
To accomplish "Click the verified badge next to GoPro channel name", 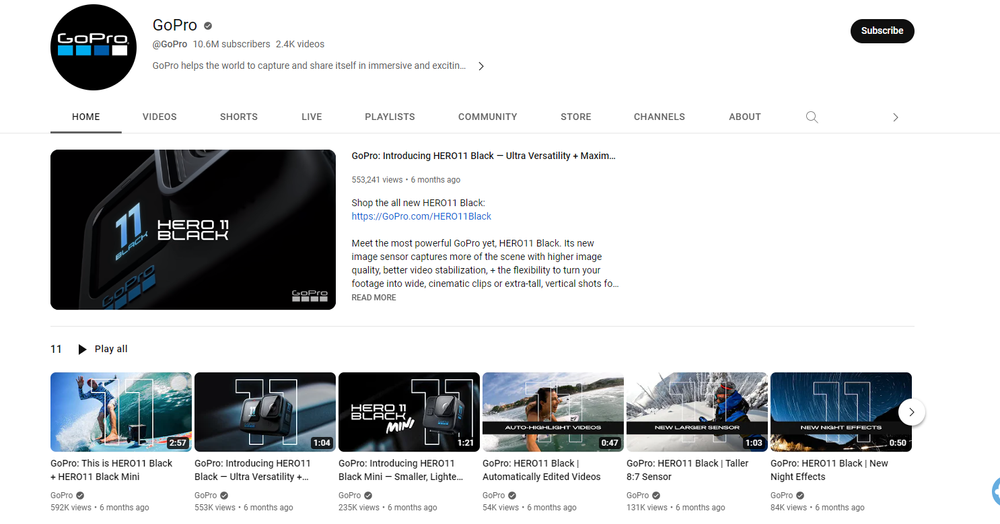I will pyautogui.click(x=208, y=26).
